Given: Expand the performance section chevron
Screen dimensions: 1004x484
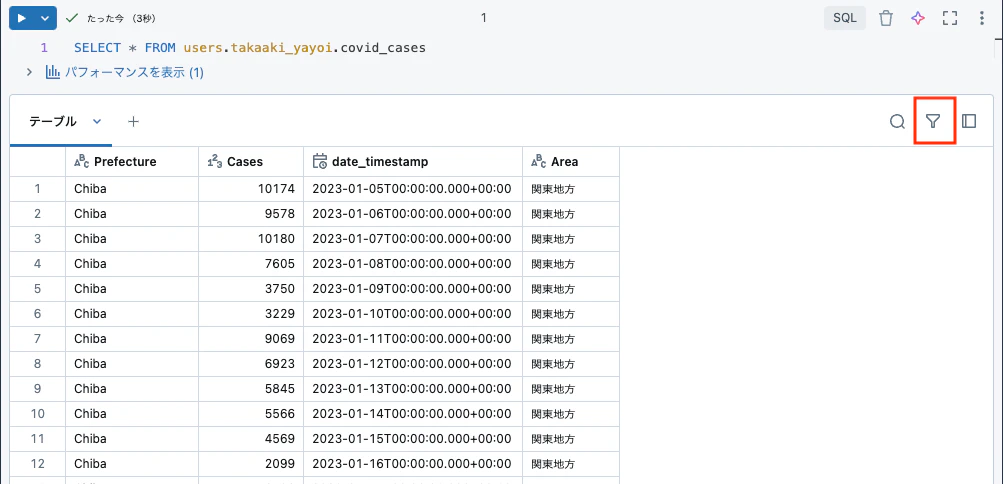Looking at the screenshot, I should (x=29, y=72).
